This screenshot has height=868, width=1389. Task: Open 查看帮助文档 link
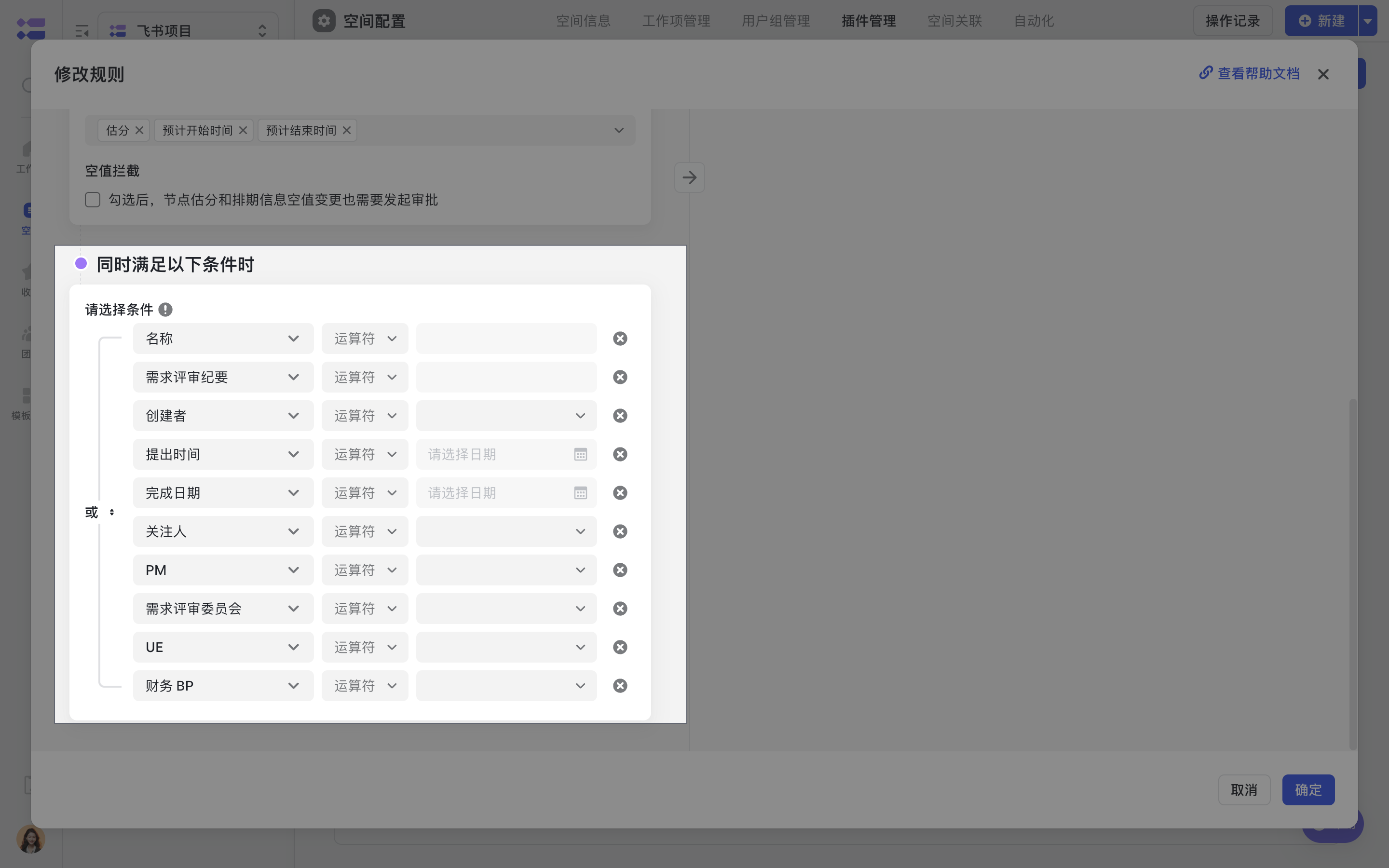tap(1250, 73)
